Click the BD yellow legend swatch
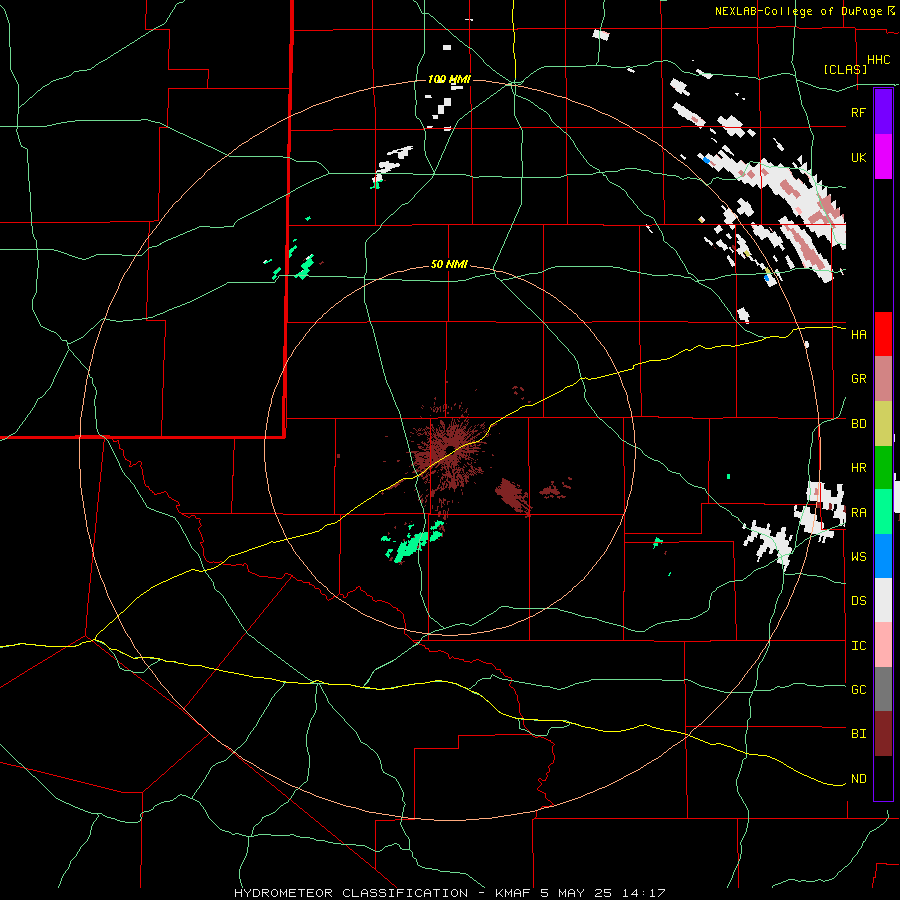Viewport: 900px width, 900px height. tap(883, 424)
